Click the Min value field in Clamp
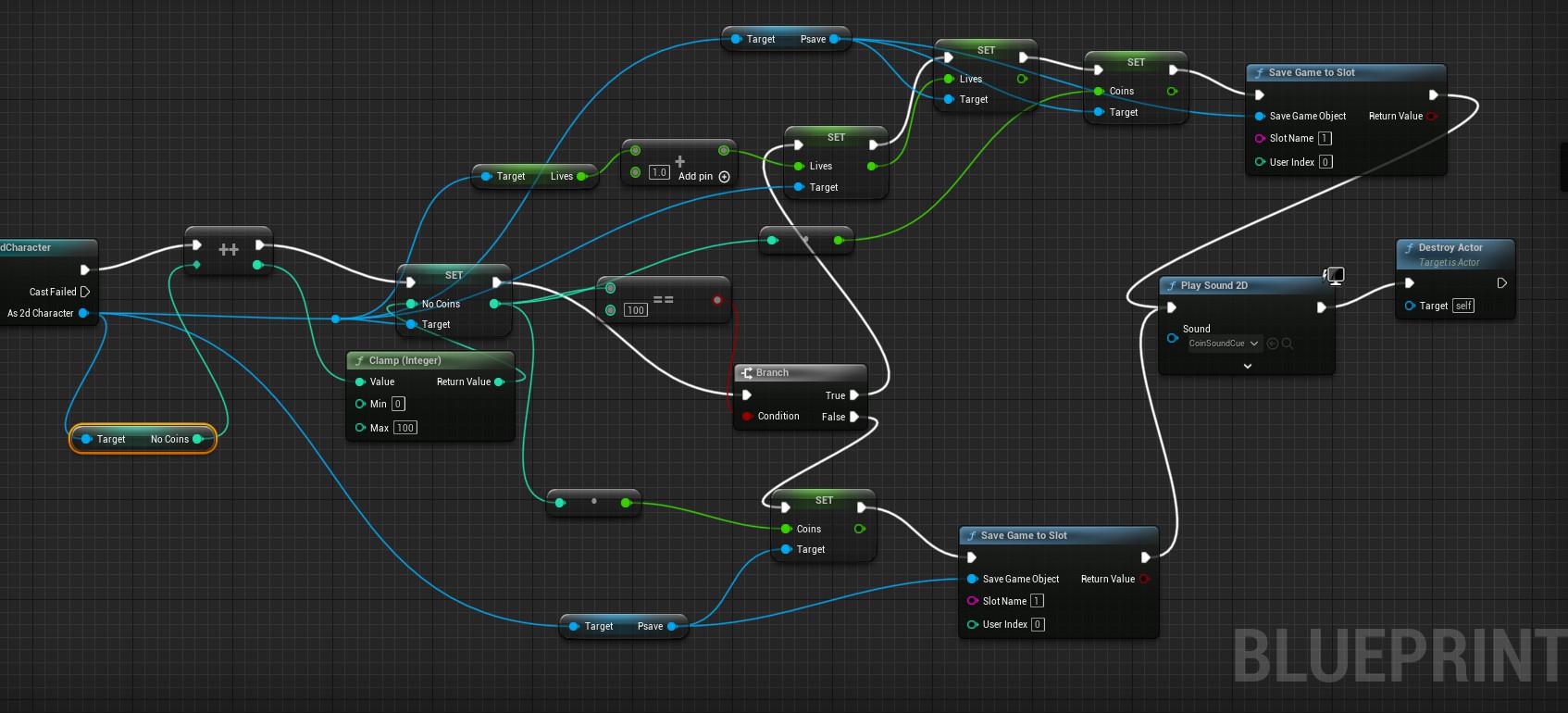Image resolution: width=1568 pixels, height=713 pixels. (x=398, y=404)
